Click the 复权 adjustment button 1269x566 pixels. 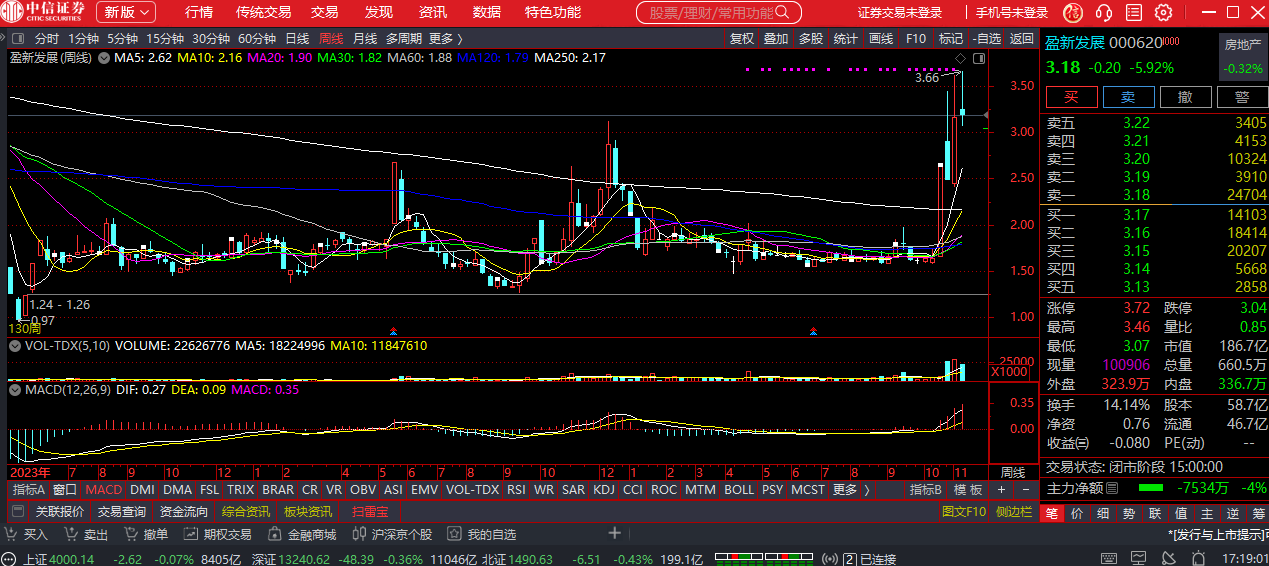coord(742,38)
